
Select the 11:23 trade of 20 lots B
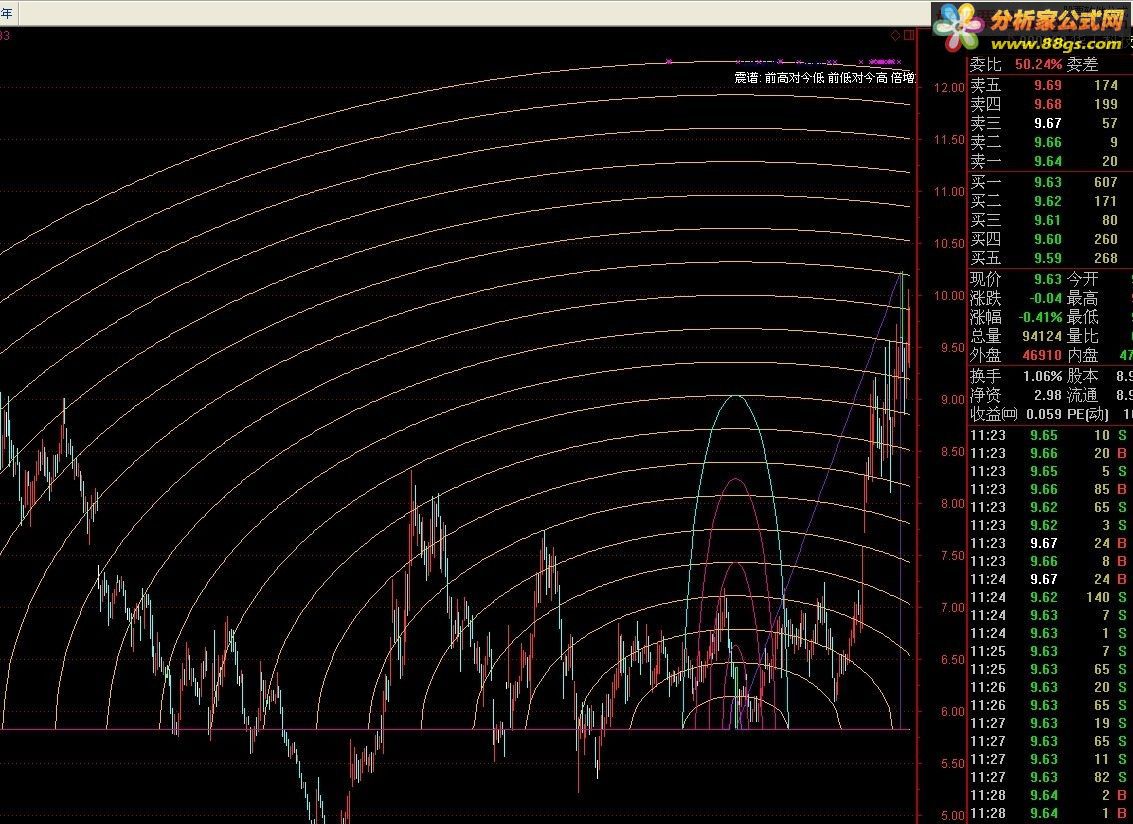pos(1049,453)
